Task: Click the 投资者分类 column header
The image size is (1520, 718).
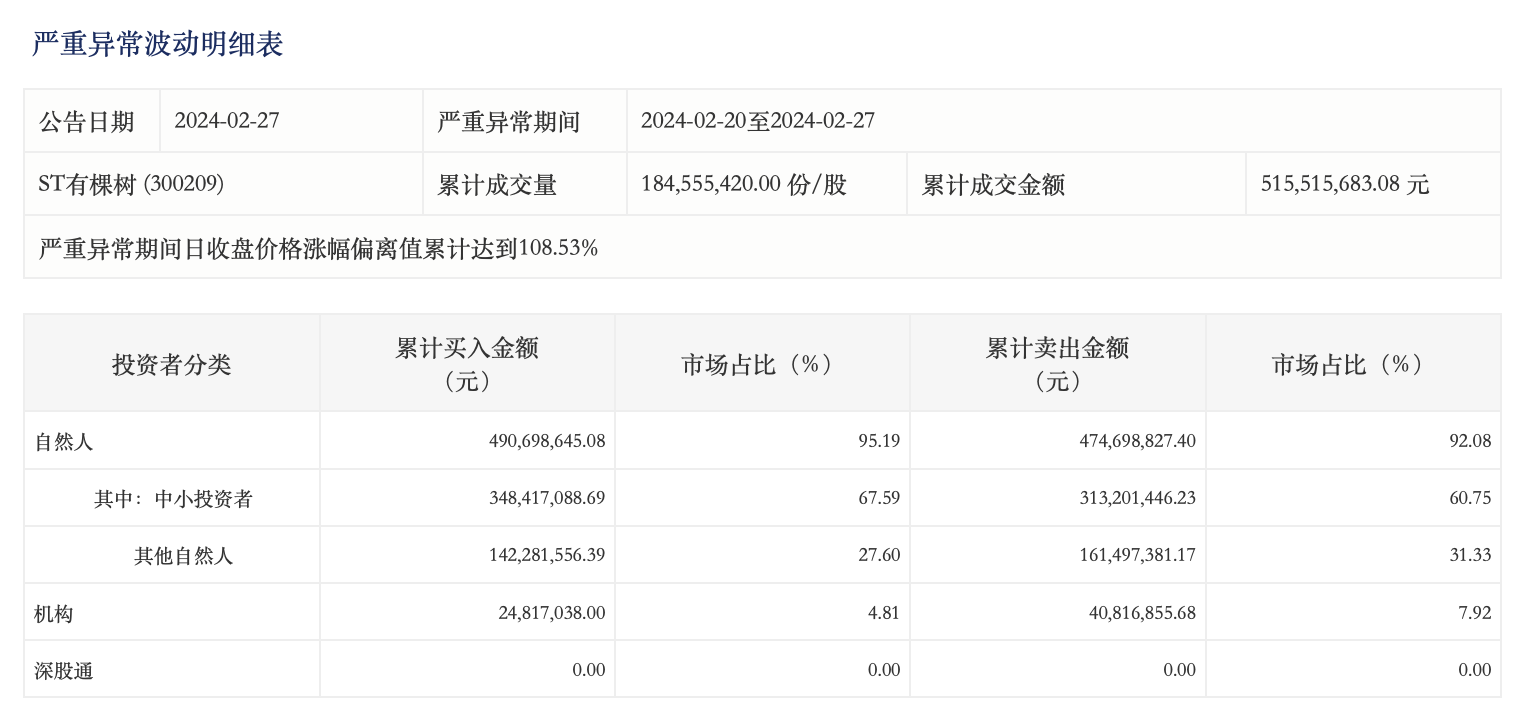Action: coord(172,364)
